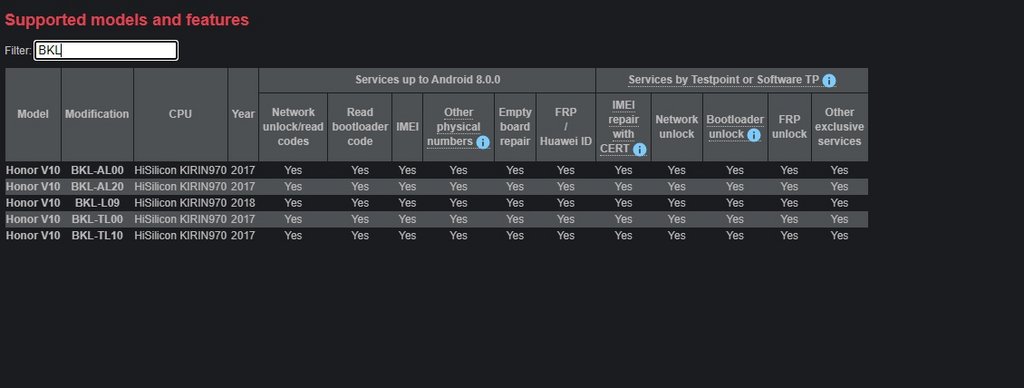This screenshot has width=1024, height=388.
Task: Click the Modification column header
Action: [x=97, y=114]
